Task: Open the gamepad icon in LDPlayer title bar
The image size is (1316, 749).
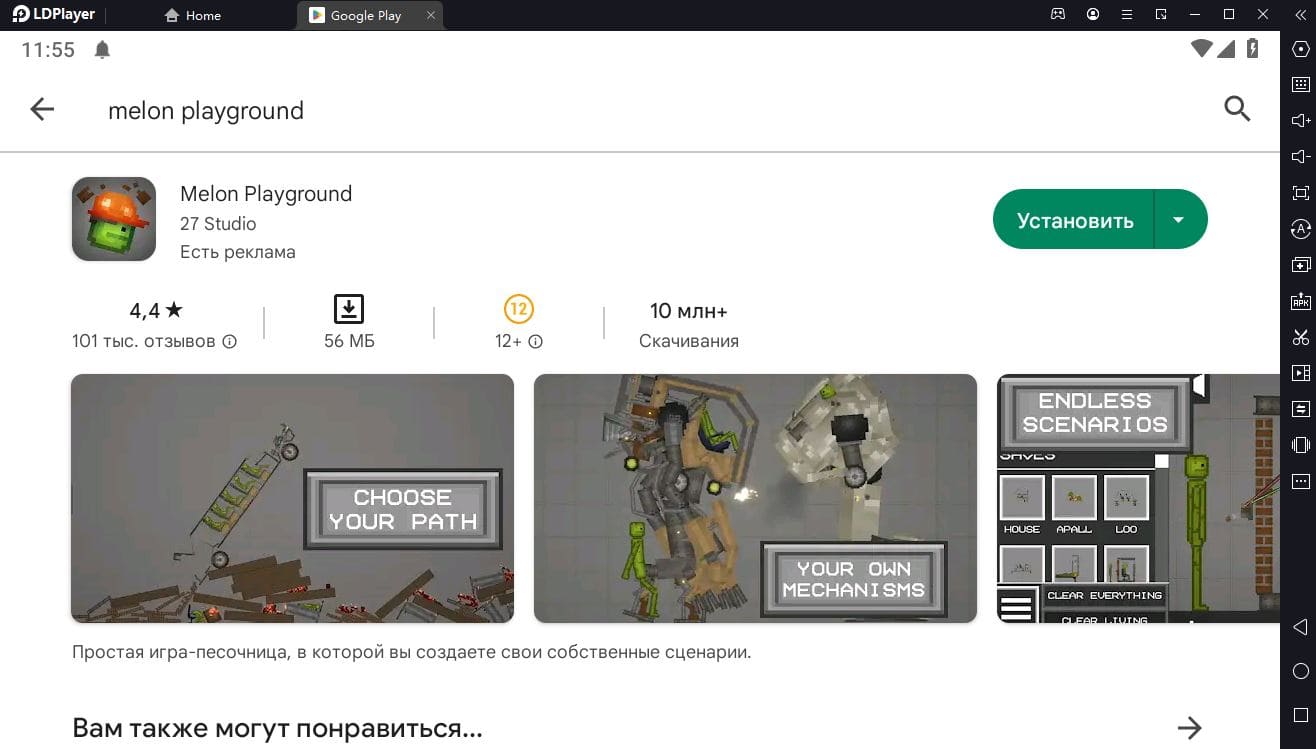Action: [x=1058, y=14]
